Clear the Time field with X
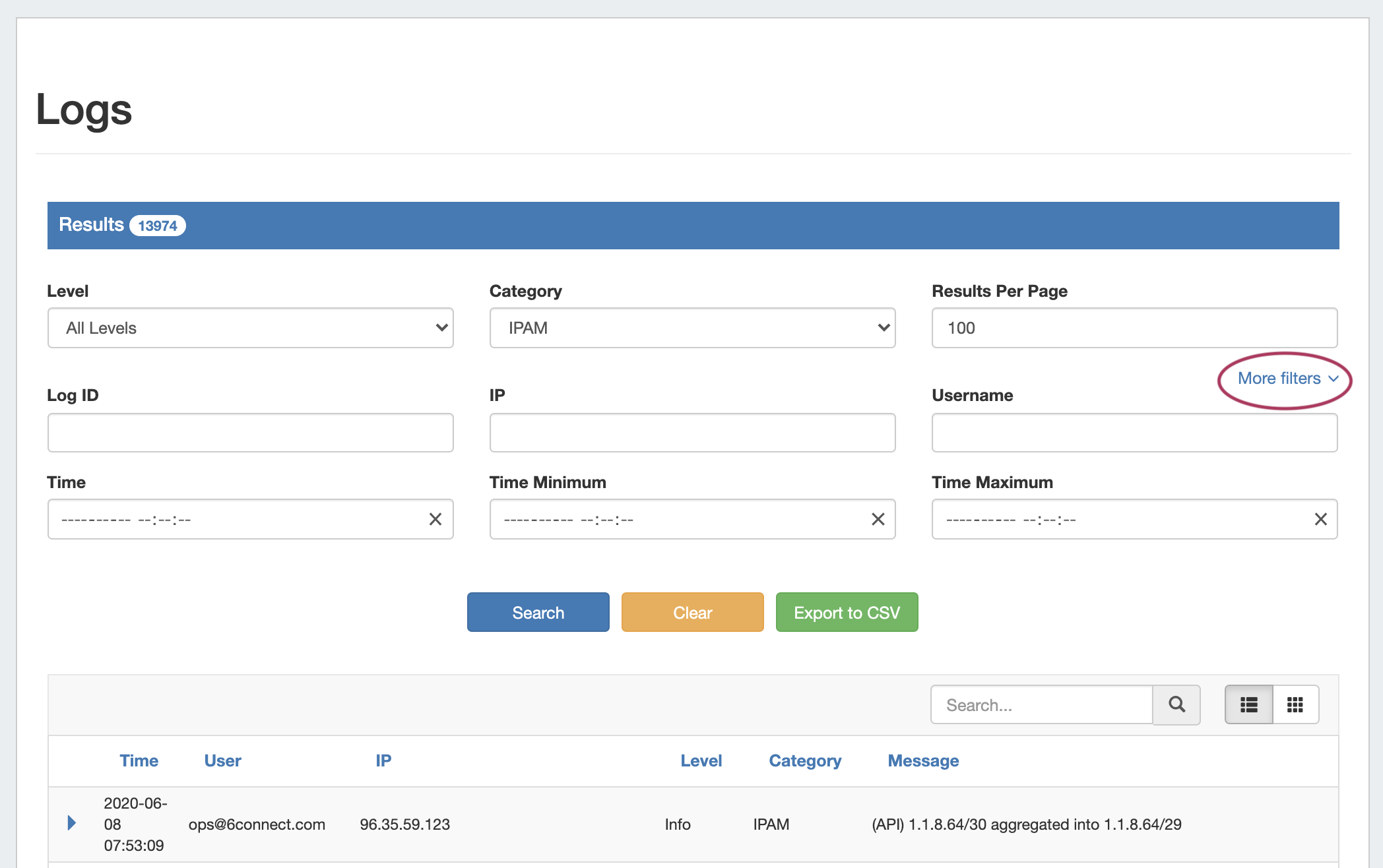 (435, 520)
